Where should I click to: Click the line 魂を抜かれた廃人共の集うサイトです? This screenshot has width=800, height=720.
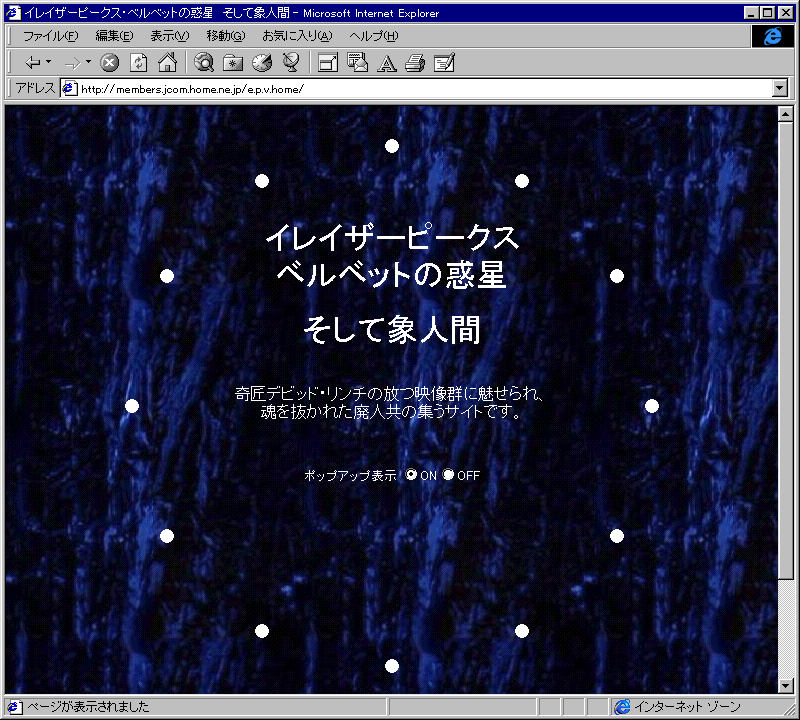coord(388,411)
